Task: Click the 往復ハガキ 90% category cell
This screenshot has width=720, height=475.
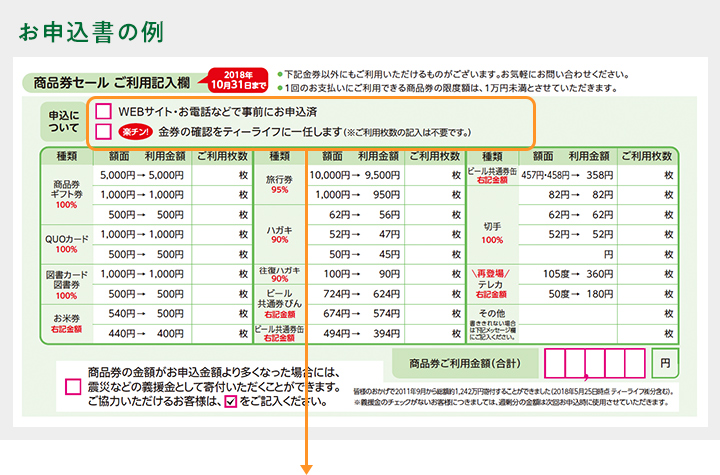Action: coord(280,274)
